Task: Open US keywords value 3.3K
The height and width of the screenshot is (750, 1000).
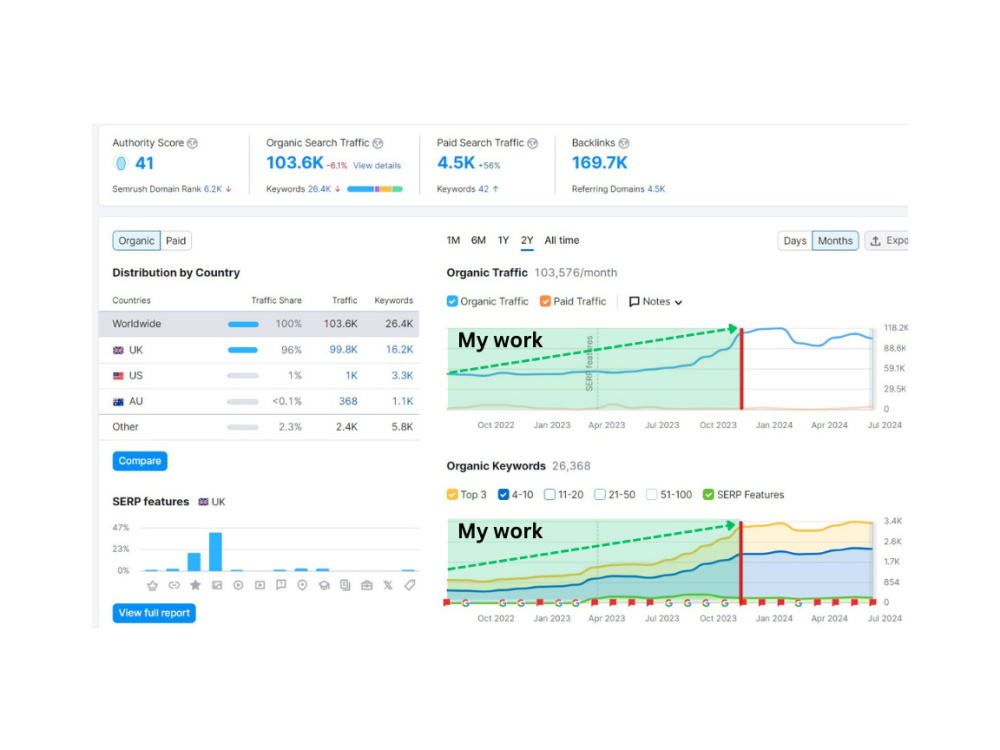Action: coord(402,376)
